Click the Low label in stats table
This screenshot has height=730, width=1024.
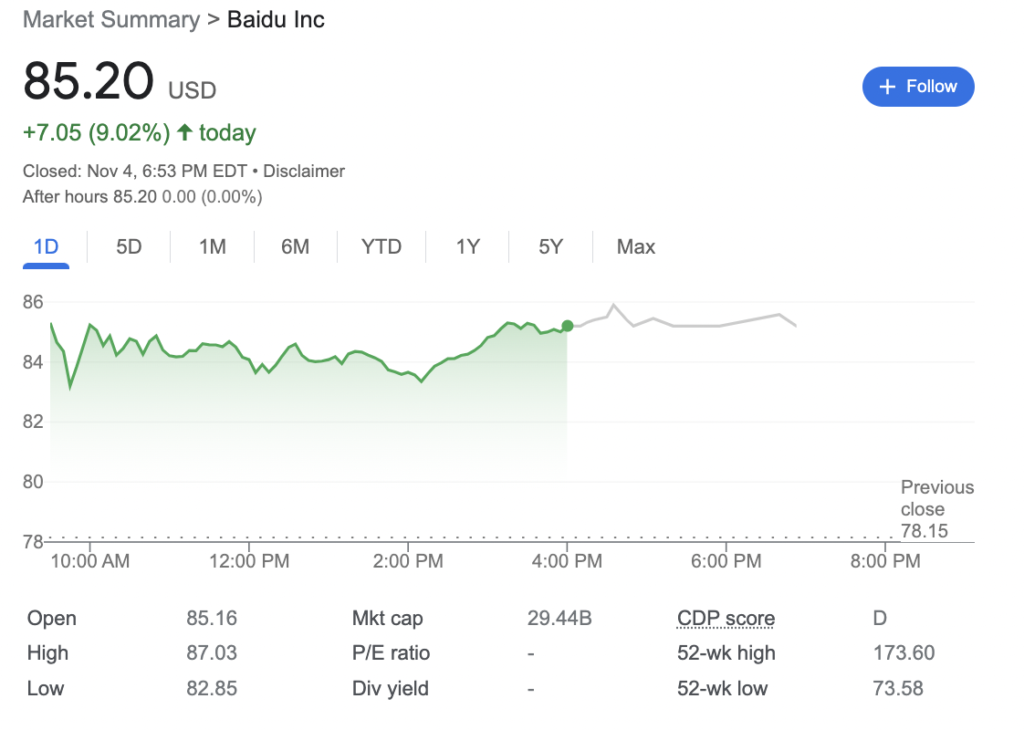coord(45,688)
